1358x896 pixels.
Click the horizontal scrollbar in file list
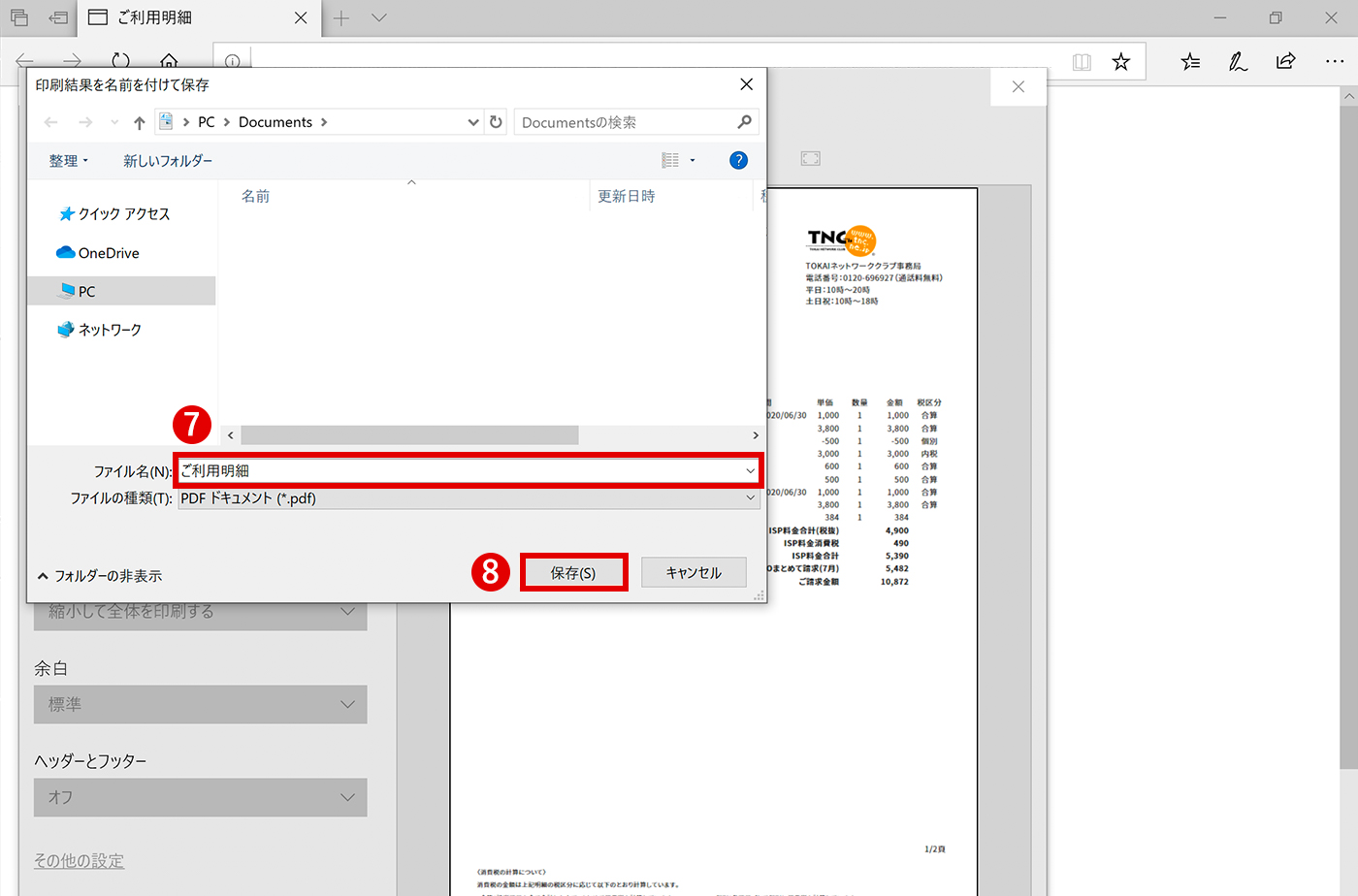[409, 435]
